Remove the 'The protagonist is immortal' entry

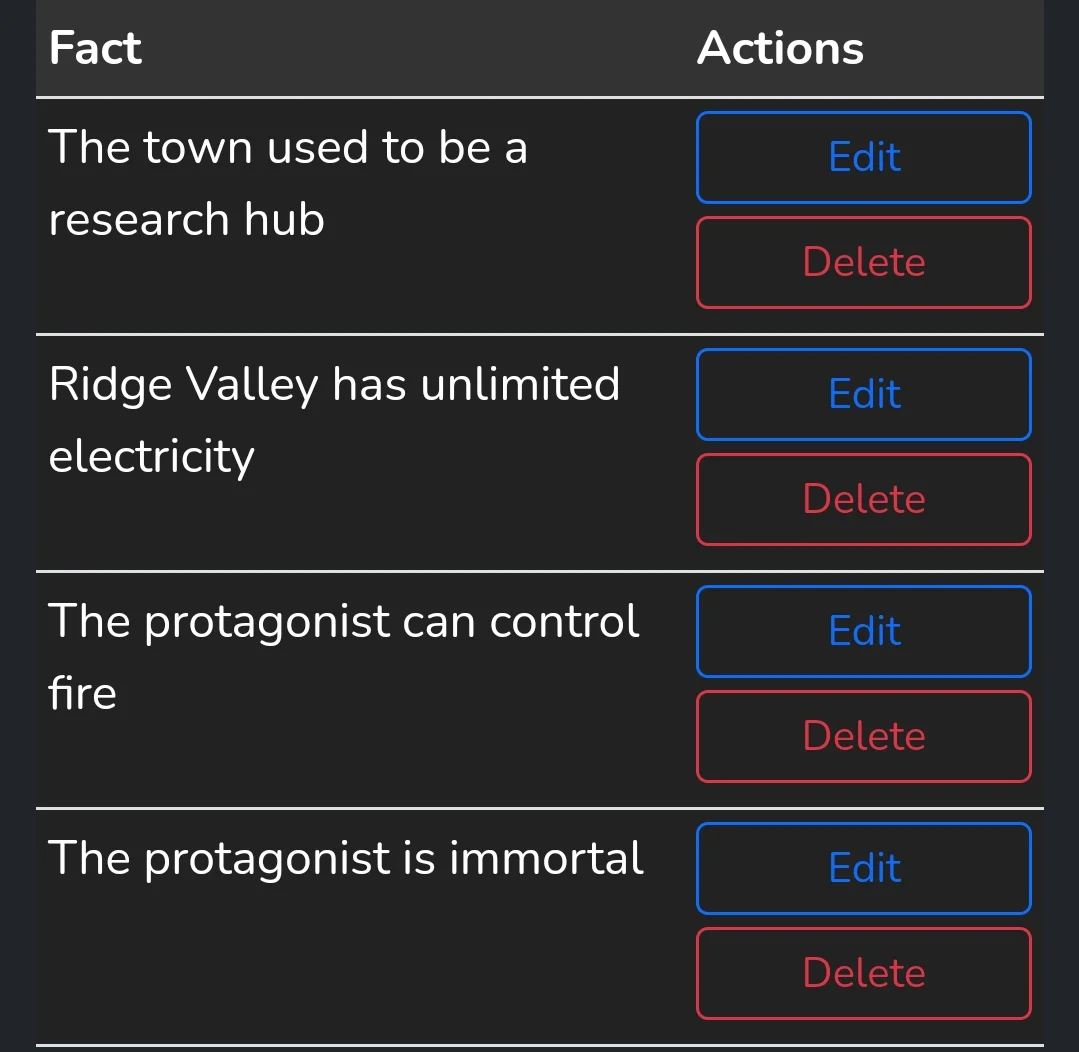coord(863,973)
